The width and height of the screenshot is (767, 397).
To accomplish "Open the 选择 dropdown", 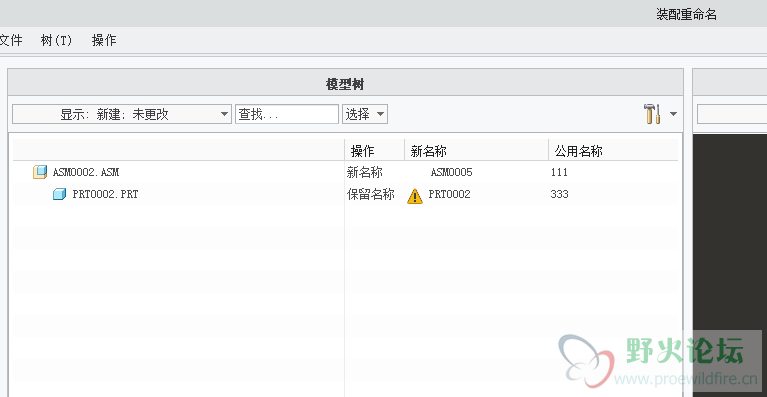I will (x=365, y=114).
